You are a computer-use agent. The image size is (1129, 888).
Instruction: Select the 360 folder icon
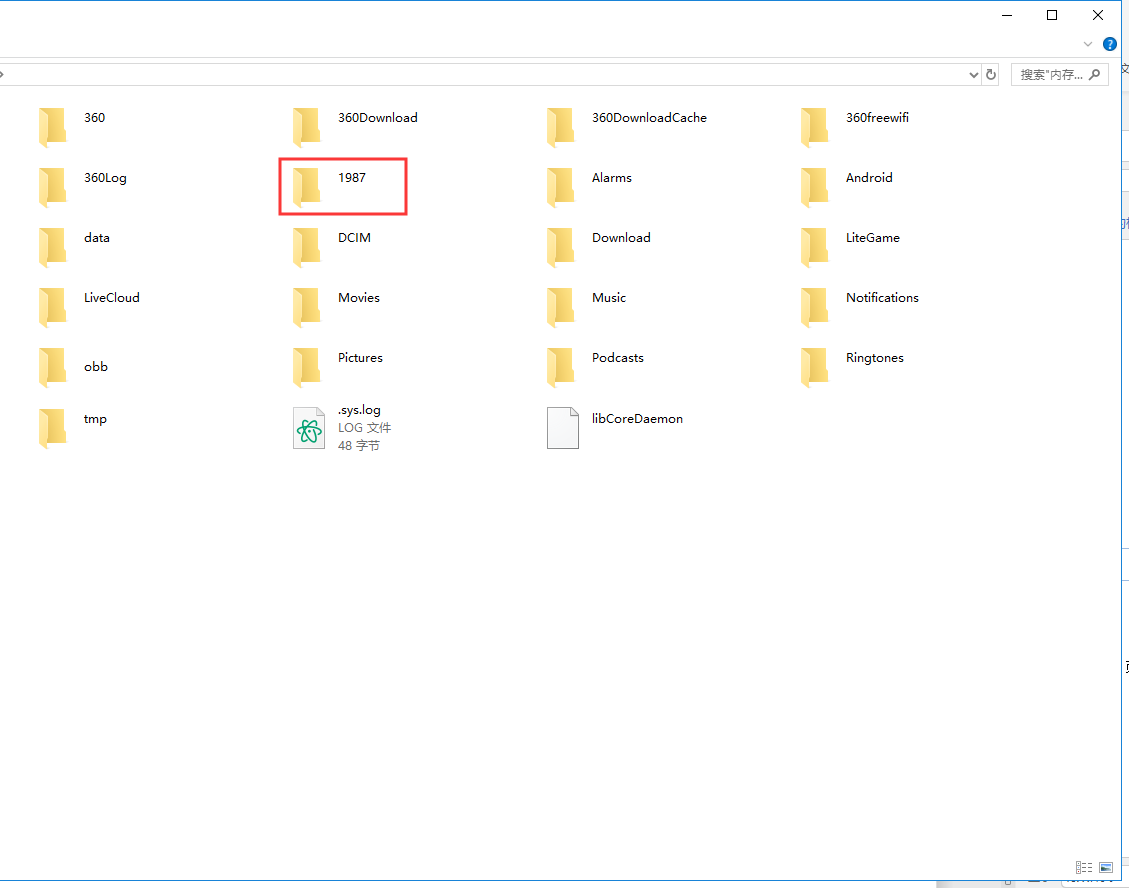(53, 127)
